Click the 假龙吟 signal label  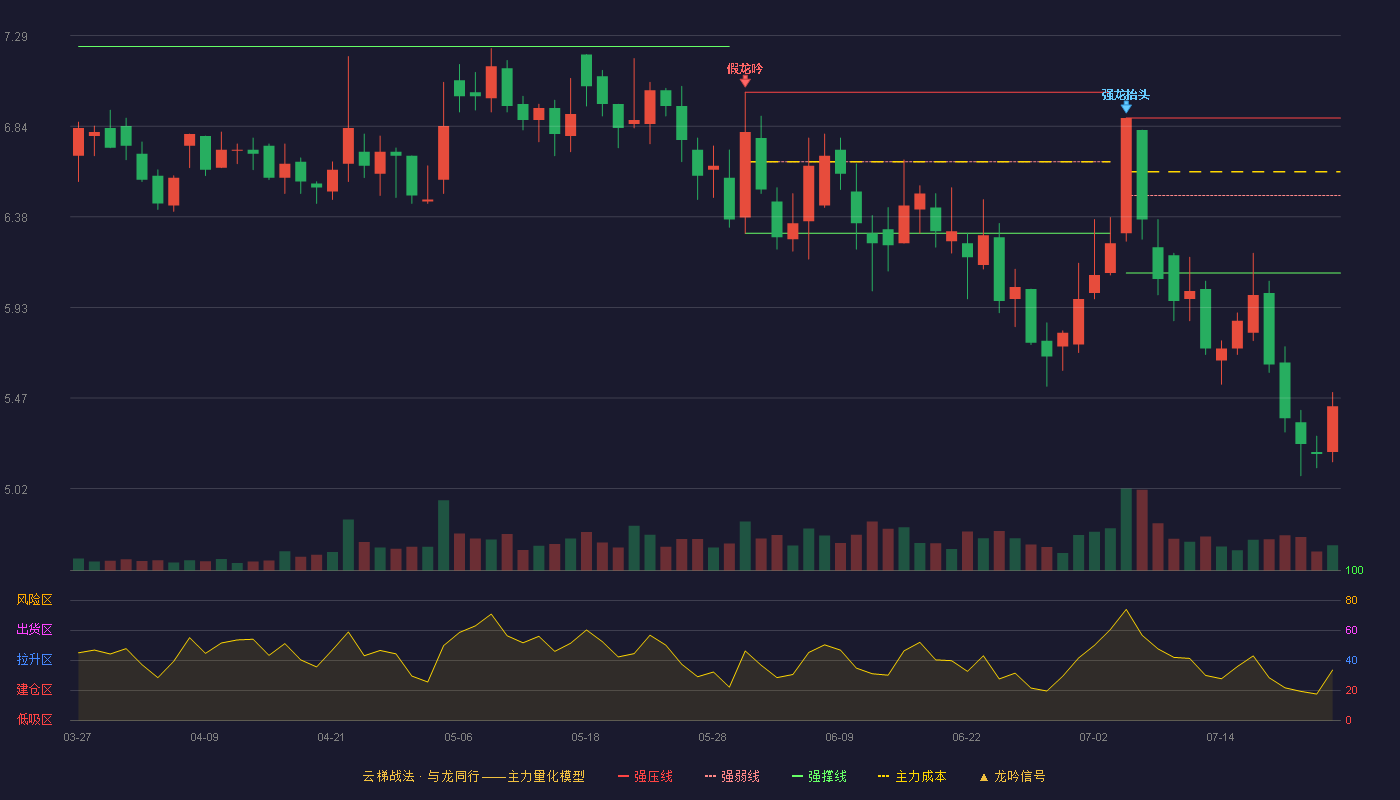(745, 69)
